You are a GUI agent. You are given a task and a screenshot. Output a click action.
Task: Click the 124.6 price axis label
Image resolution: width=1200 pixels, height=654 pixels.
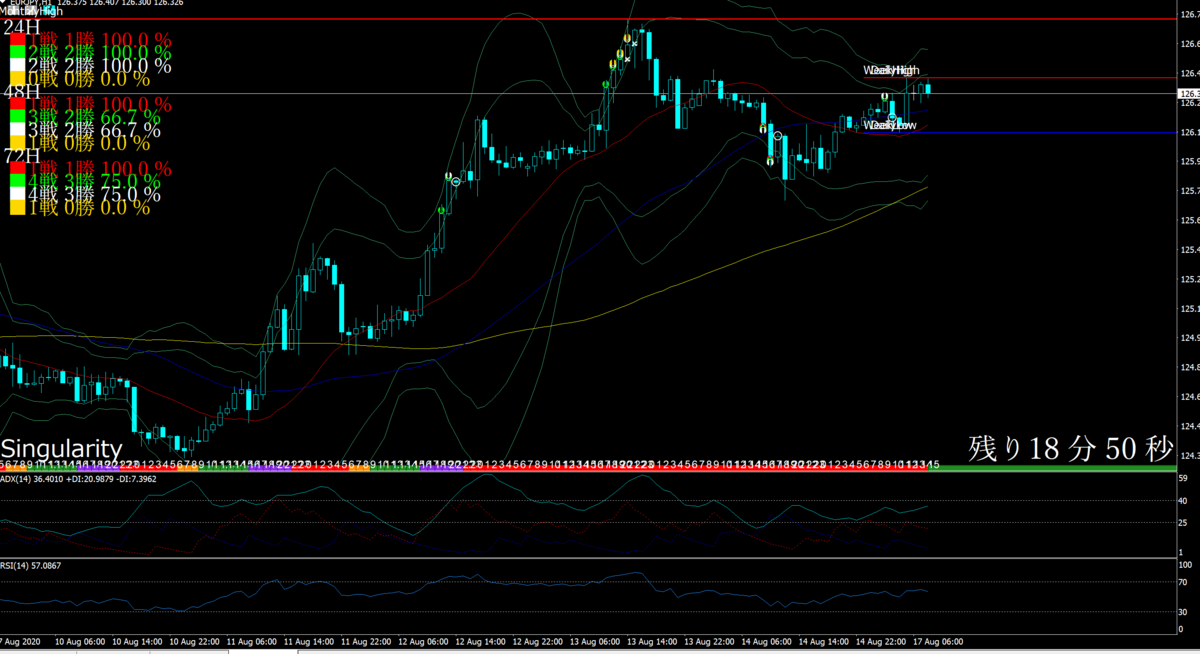coord(1189,397)
